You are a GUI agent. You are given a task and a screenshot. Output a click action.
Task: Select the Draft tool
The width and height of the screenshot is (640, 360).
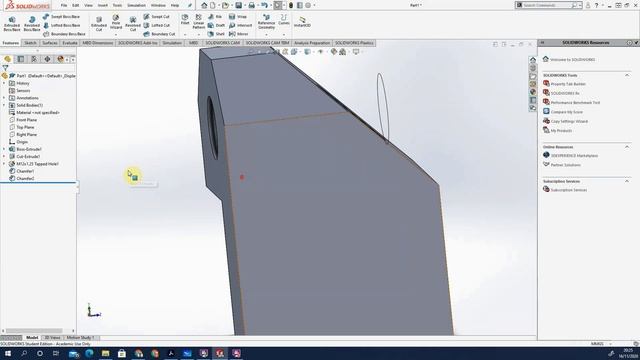pyautogui.click(x=216, y=25)
